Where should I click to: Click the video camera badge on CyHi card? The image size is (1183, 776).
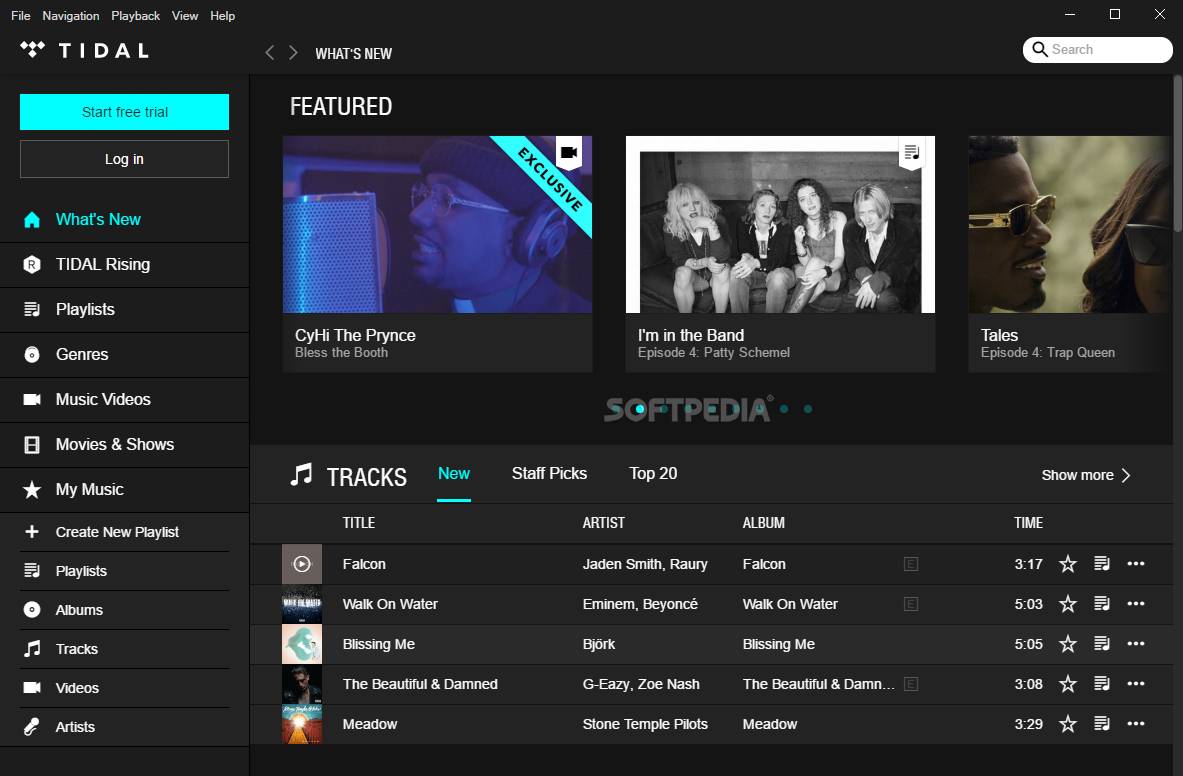point(569,152)
